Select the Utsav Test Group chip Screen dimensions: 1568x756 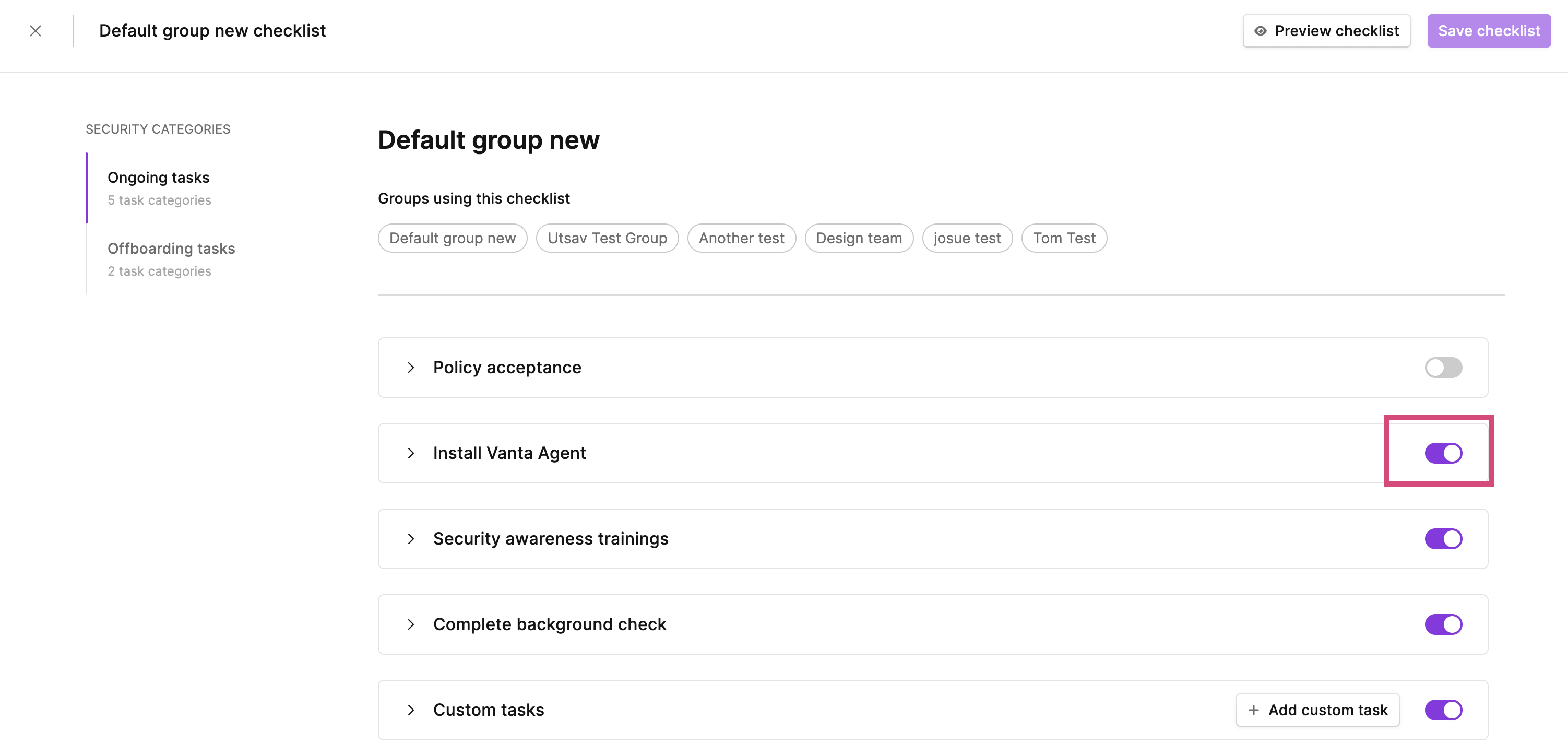(x=607, y=238)
